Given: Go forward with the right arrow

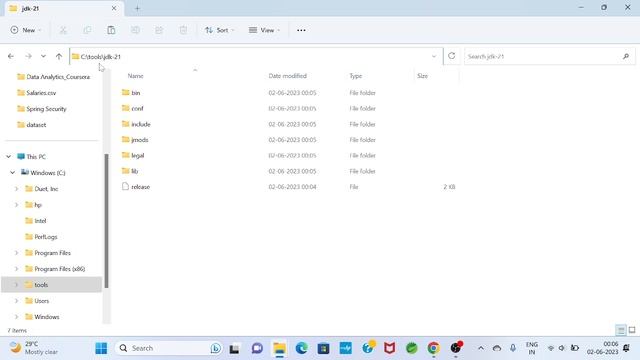Looking at the screenshot, I should pyautogui.click(x=28, y=56).
